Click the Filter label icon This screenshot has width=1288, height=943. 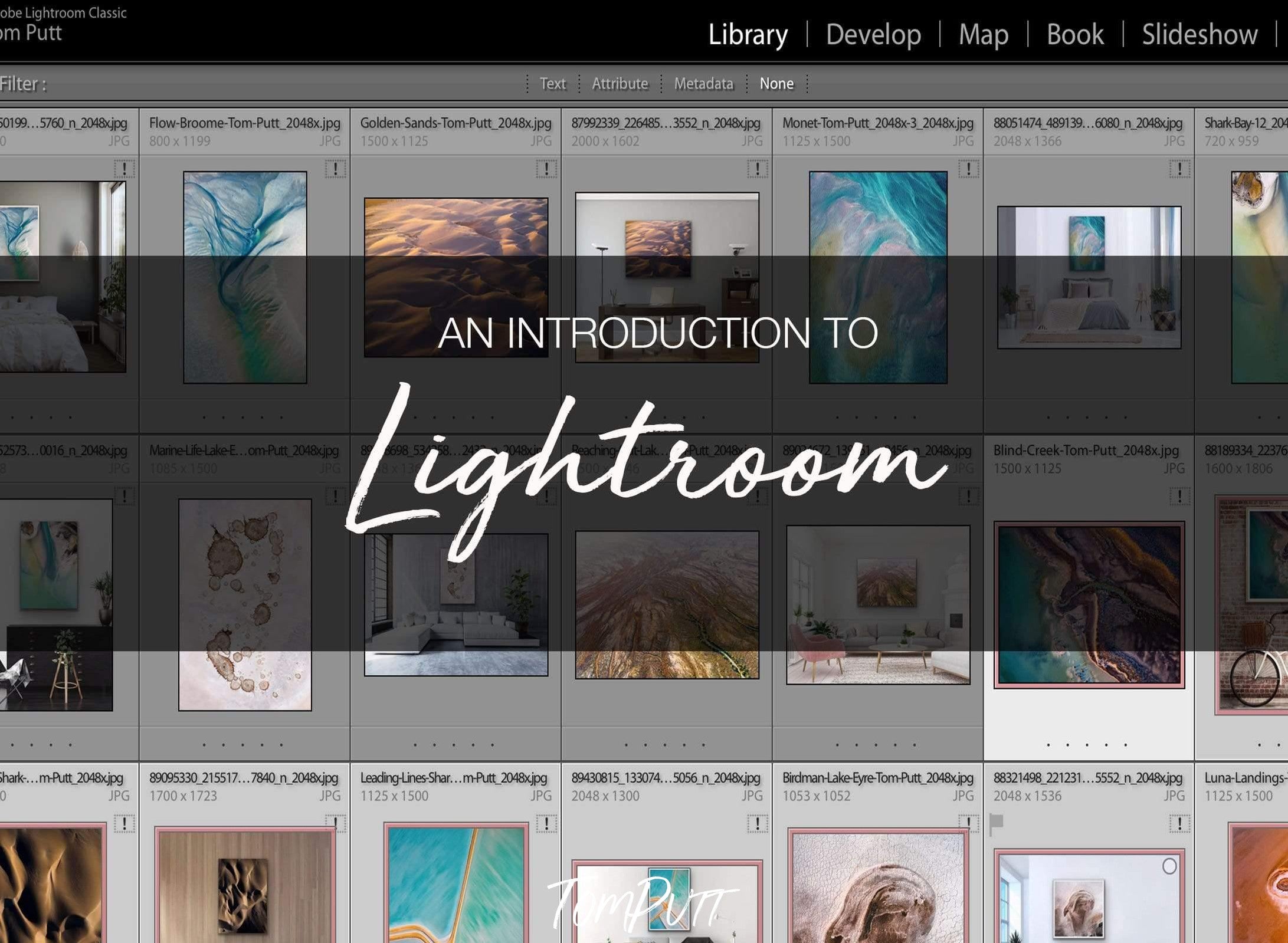pos(25,84)
